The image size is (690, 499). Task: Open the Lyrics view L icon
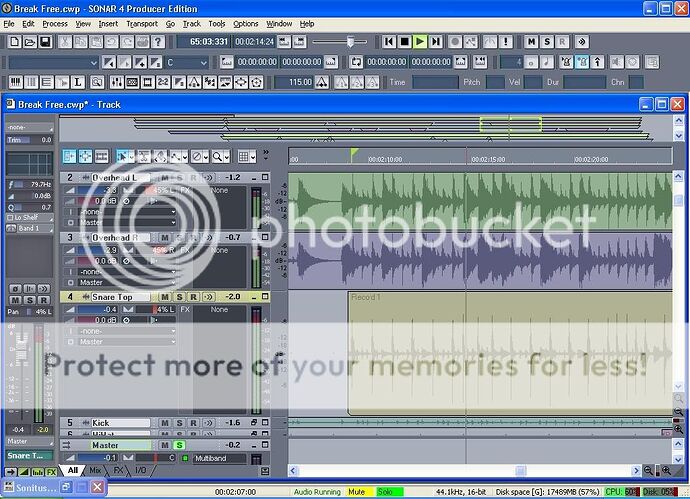coord(77,82)
